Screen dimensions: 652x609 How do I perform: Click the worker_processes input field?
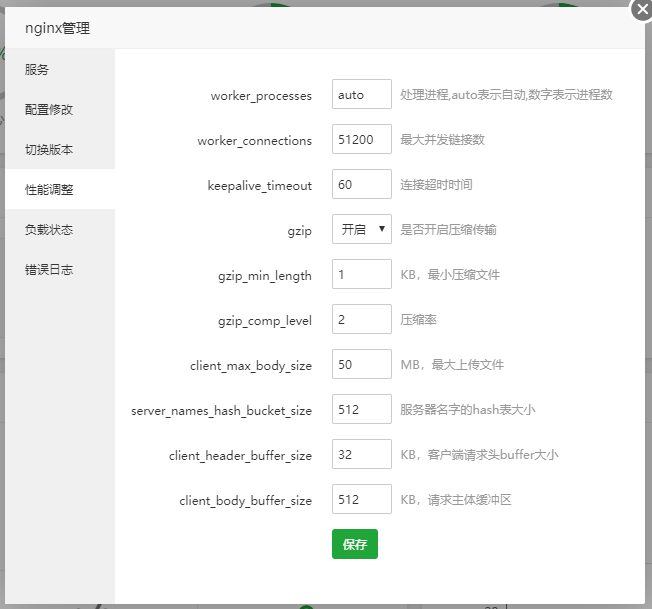362,94
